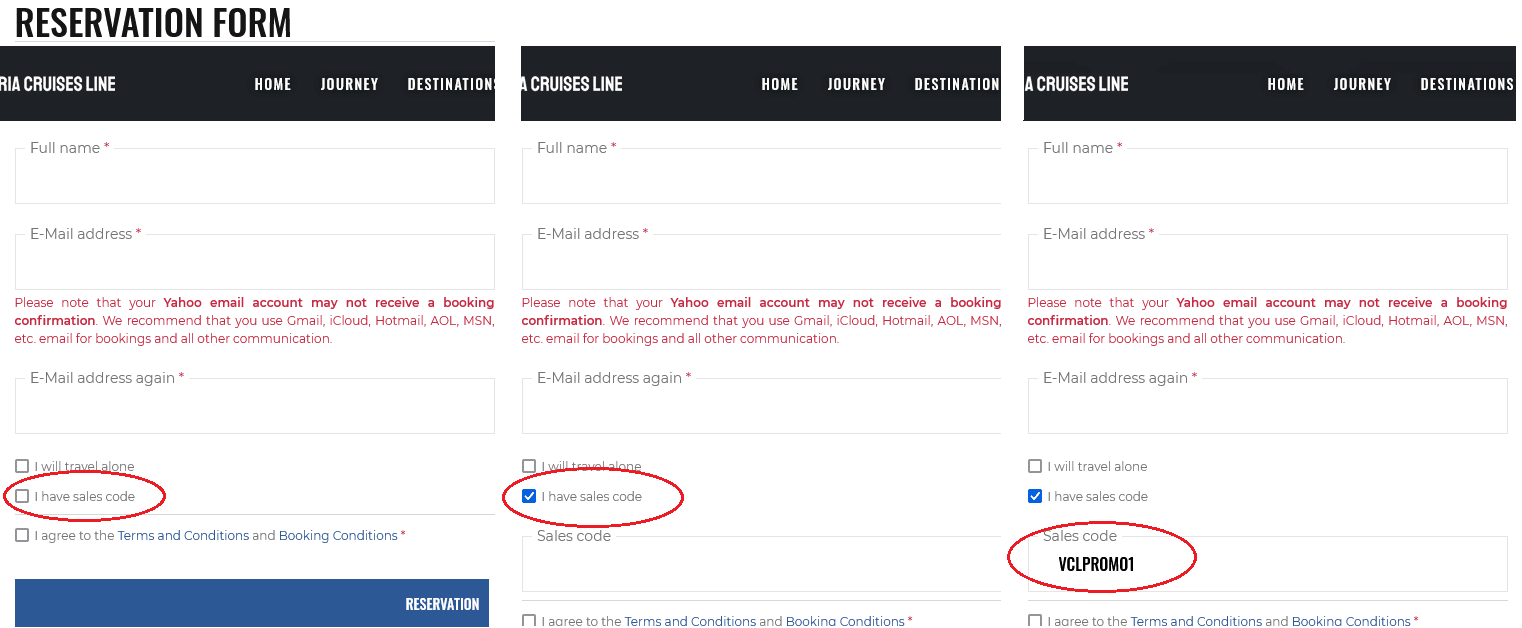Open JOURNEY in the second screenshot's navigation bar
The width and height of the screenshot is (1522, 628).
[856, 84]
